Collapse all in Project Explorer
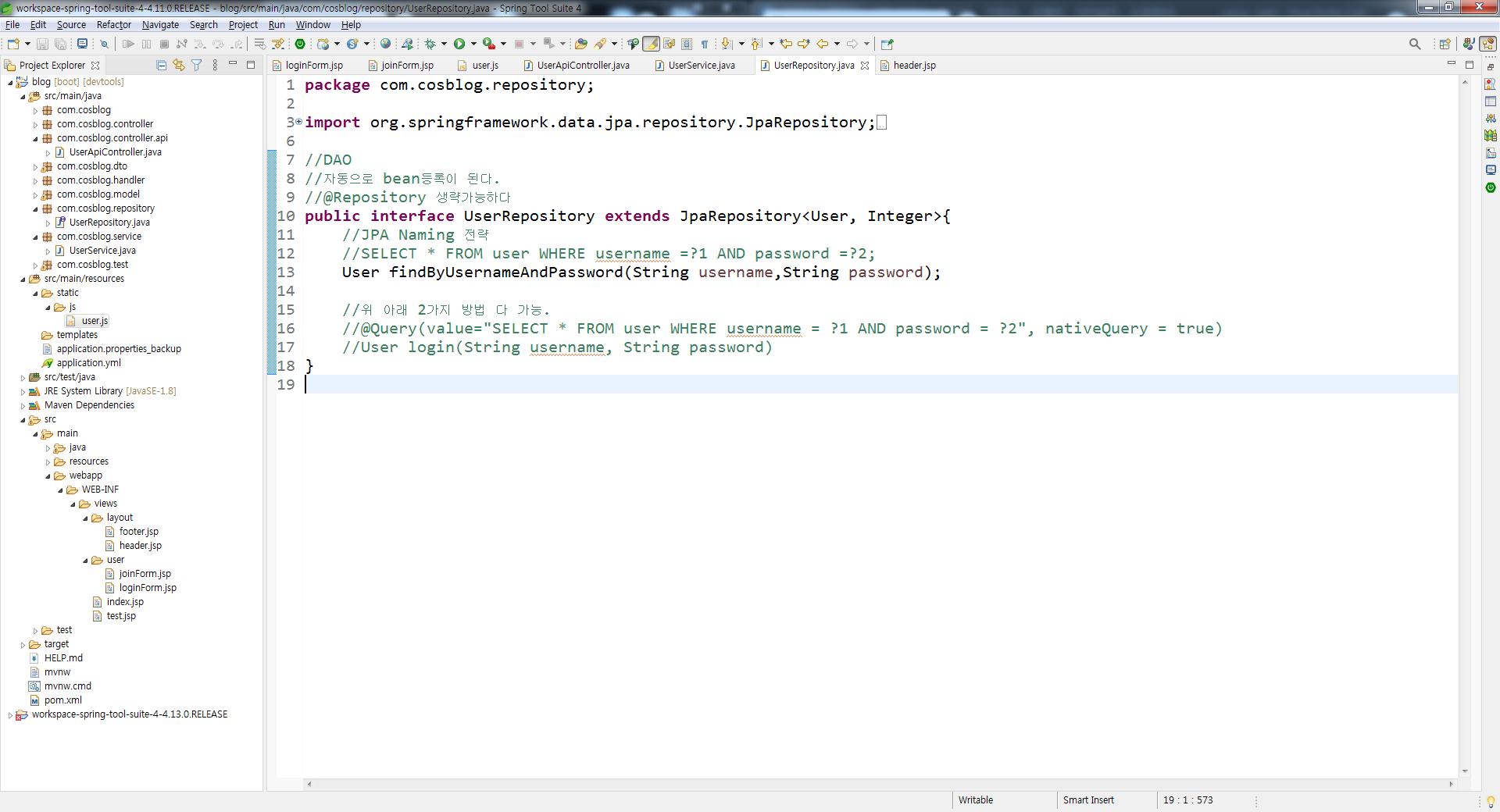 coord(161,65)
